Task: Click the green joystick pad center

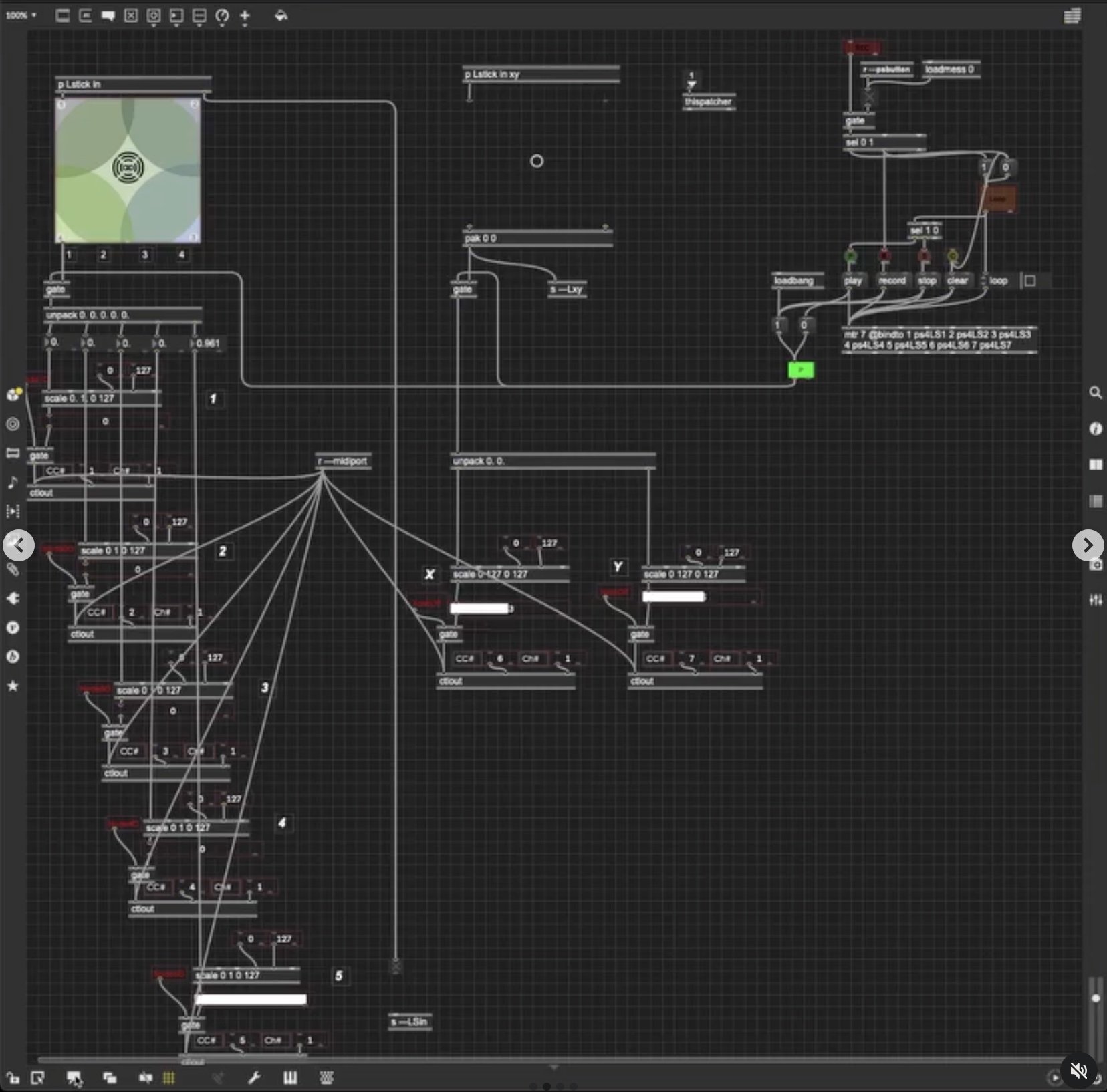Action: (x=128, y=168)
